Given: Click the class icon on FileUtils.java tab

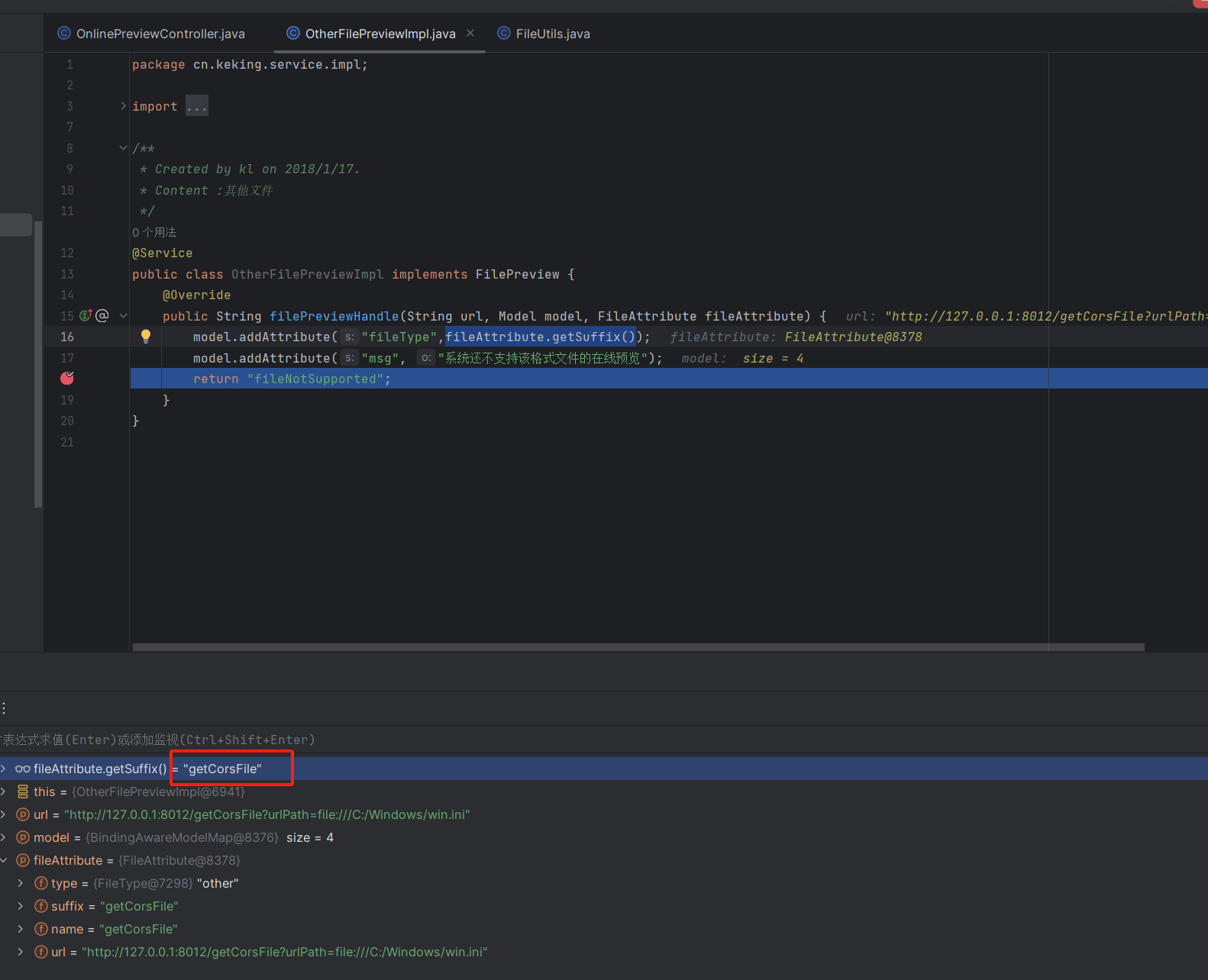Looking at the screenshot, I should pos(504,33).
